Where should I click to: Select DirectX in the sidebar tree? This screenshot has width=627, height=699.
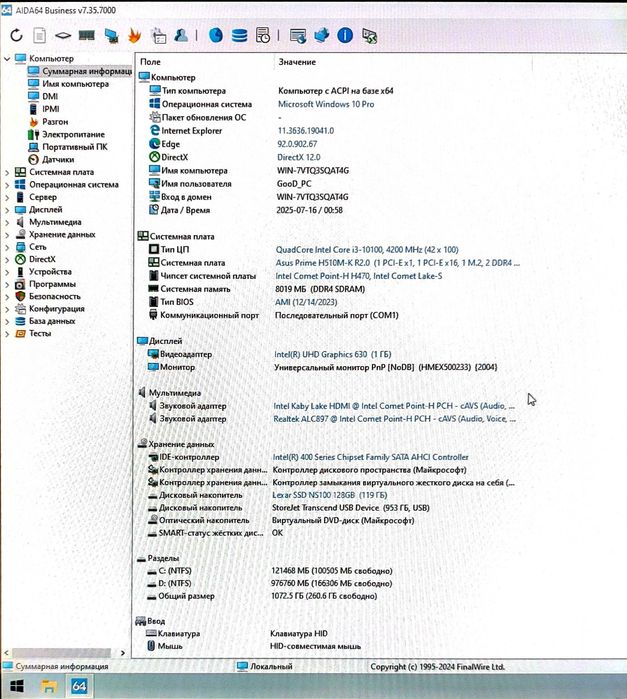coord(35,259)
